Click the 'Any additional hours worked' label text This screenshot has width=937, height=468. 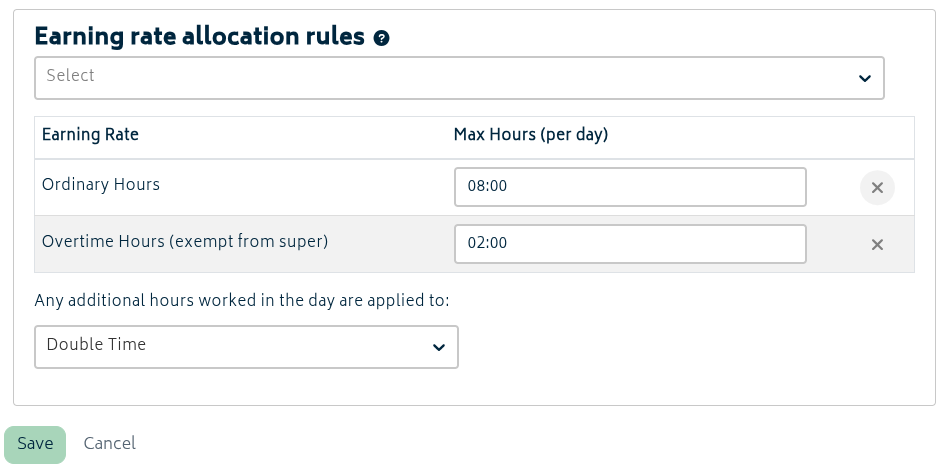(x=241, y=300)
